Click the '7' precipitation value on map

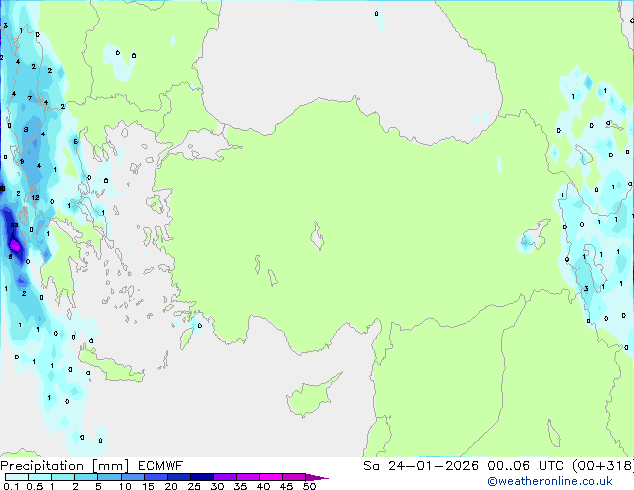(30, 98)
